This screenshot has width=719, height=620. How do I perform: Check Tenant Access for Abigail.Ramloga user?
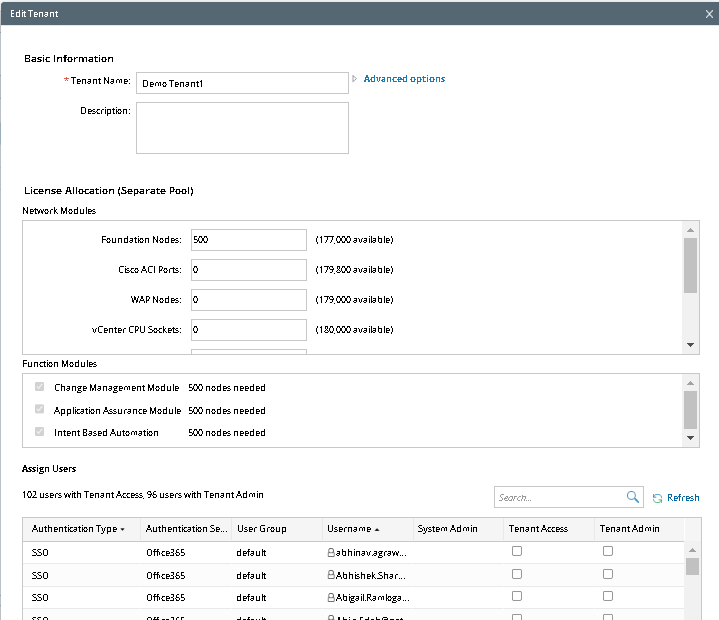(517, 597)
